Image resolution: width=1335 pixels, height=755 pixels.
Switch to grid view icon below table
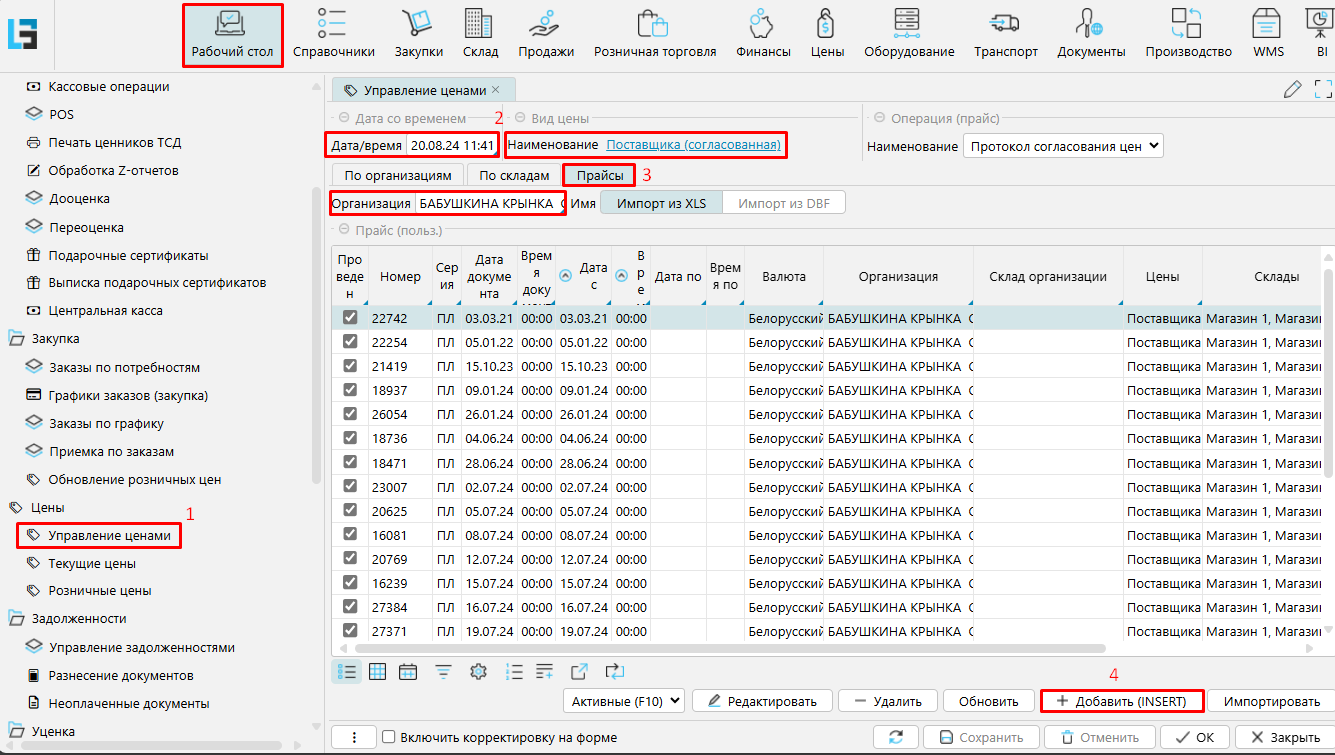[x=377, y=672]
